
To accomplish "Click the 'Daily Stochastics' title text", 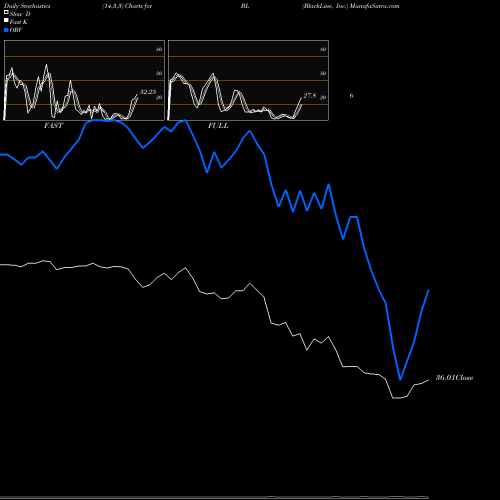I will tap(27, 6).
